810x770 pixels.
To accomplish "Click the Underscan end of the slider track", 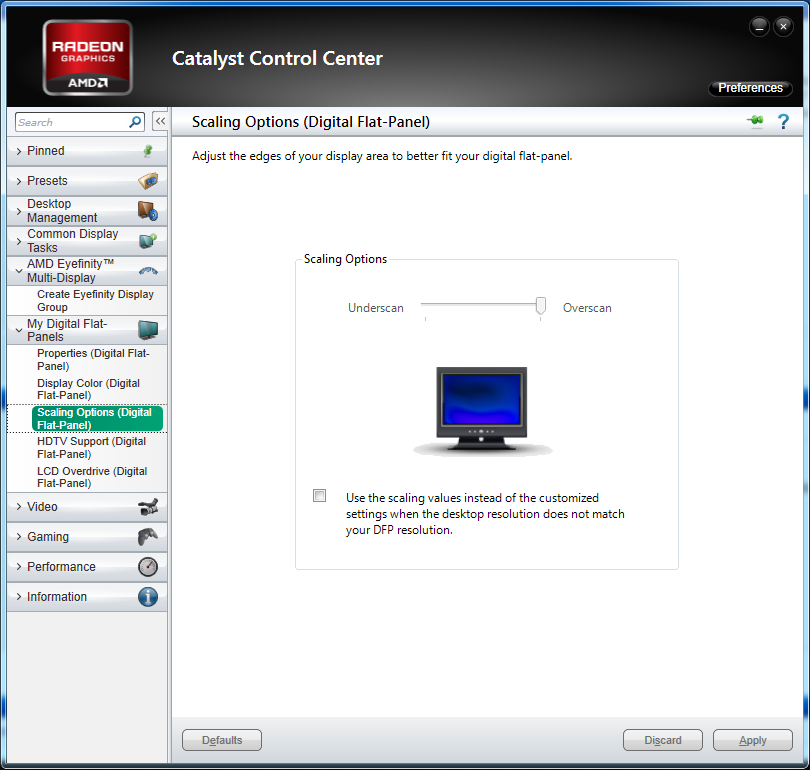I will [x=426, y=305].
